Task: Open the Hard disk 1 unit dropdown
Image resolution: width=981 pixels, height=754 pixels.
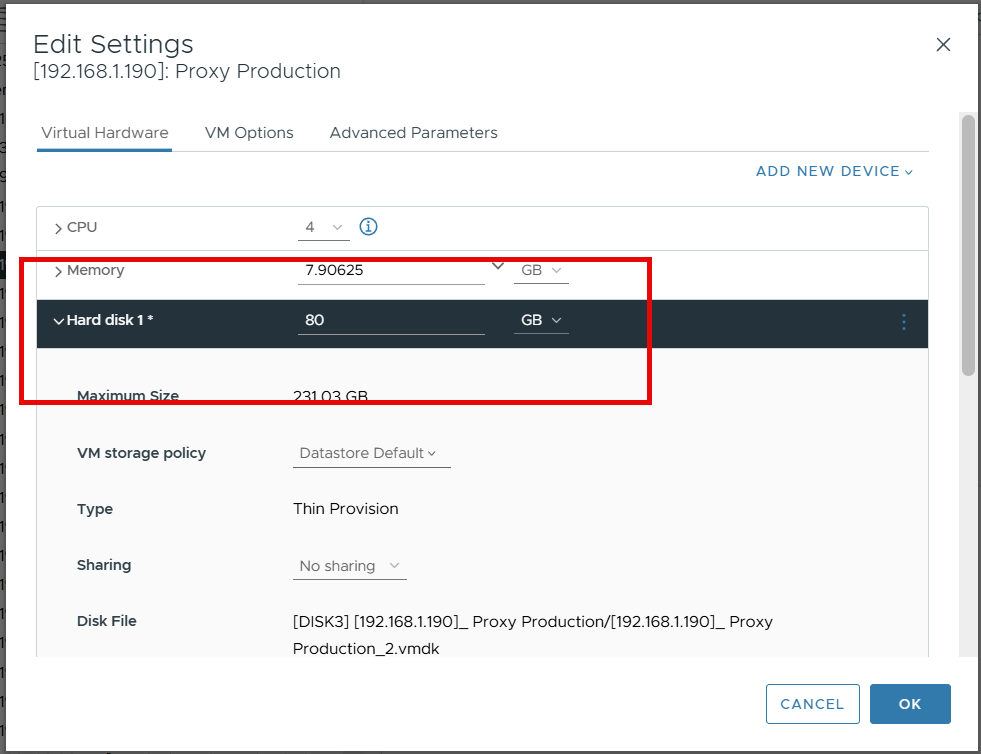Action: click(541, 320)
